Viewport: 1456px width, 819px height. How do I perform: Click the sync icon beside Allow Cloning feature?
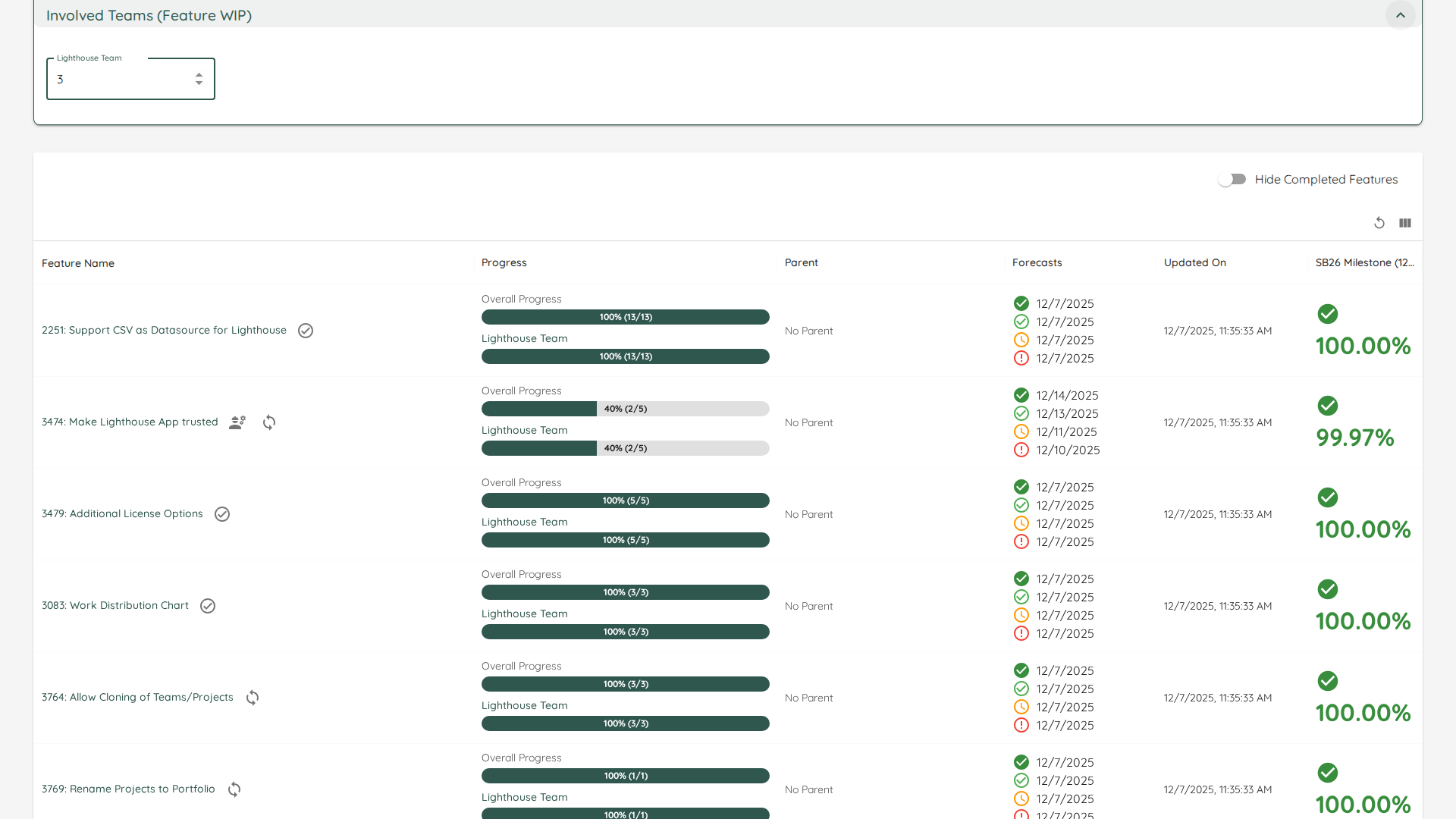[253, 698]
